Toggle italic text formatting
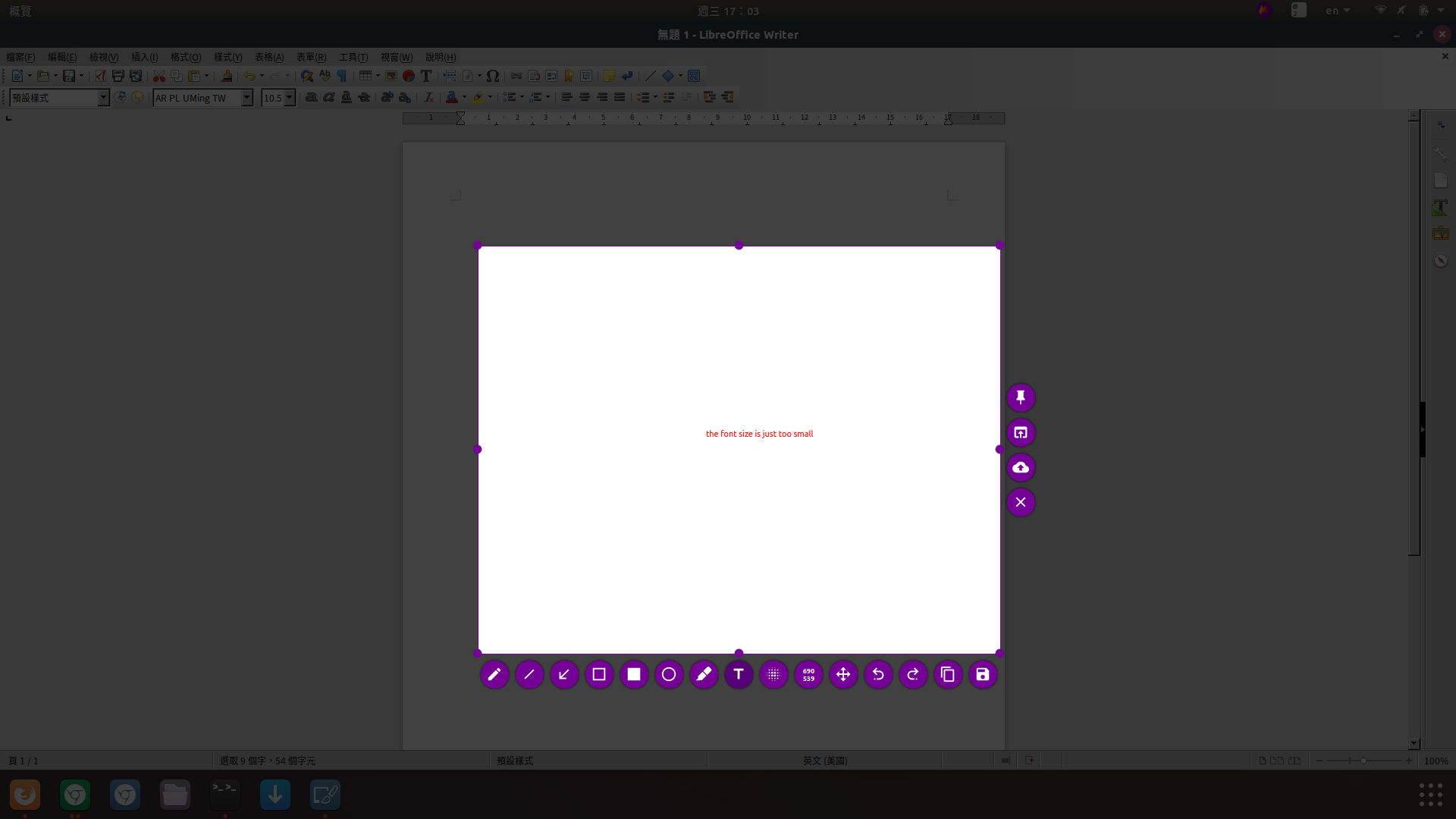Viewport: 1456px width, 819px height. pyautogui.click(x=328, y=97)
